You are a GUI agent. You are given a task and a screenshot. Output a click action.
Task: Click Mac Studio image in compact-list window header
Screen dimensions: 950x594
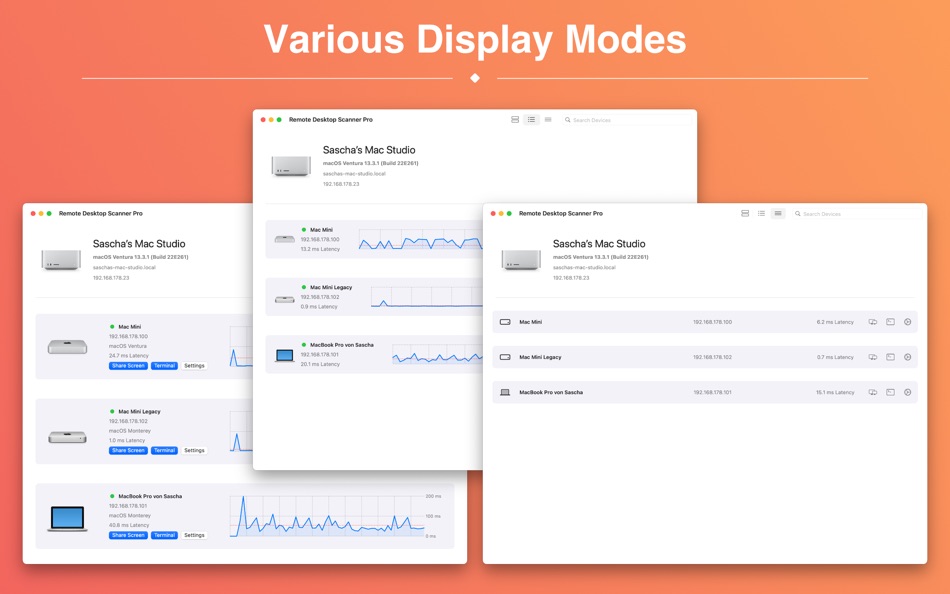(521, 259)
